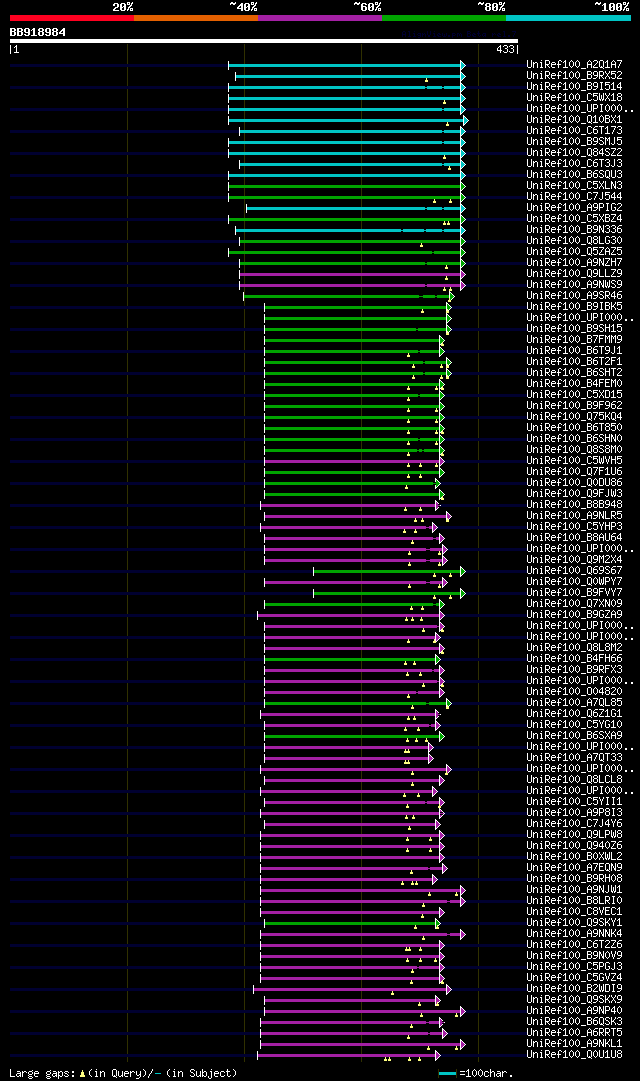Select entry UniRef100_A7QT33
640x1081 pixels.
click(x=574, y=758)
